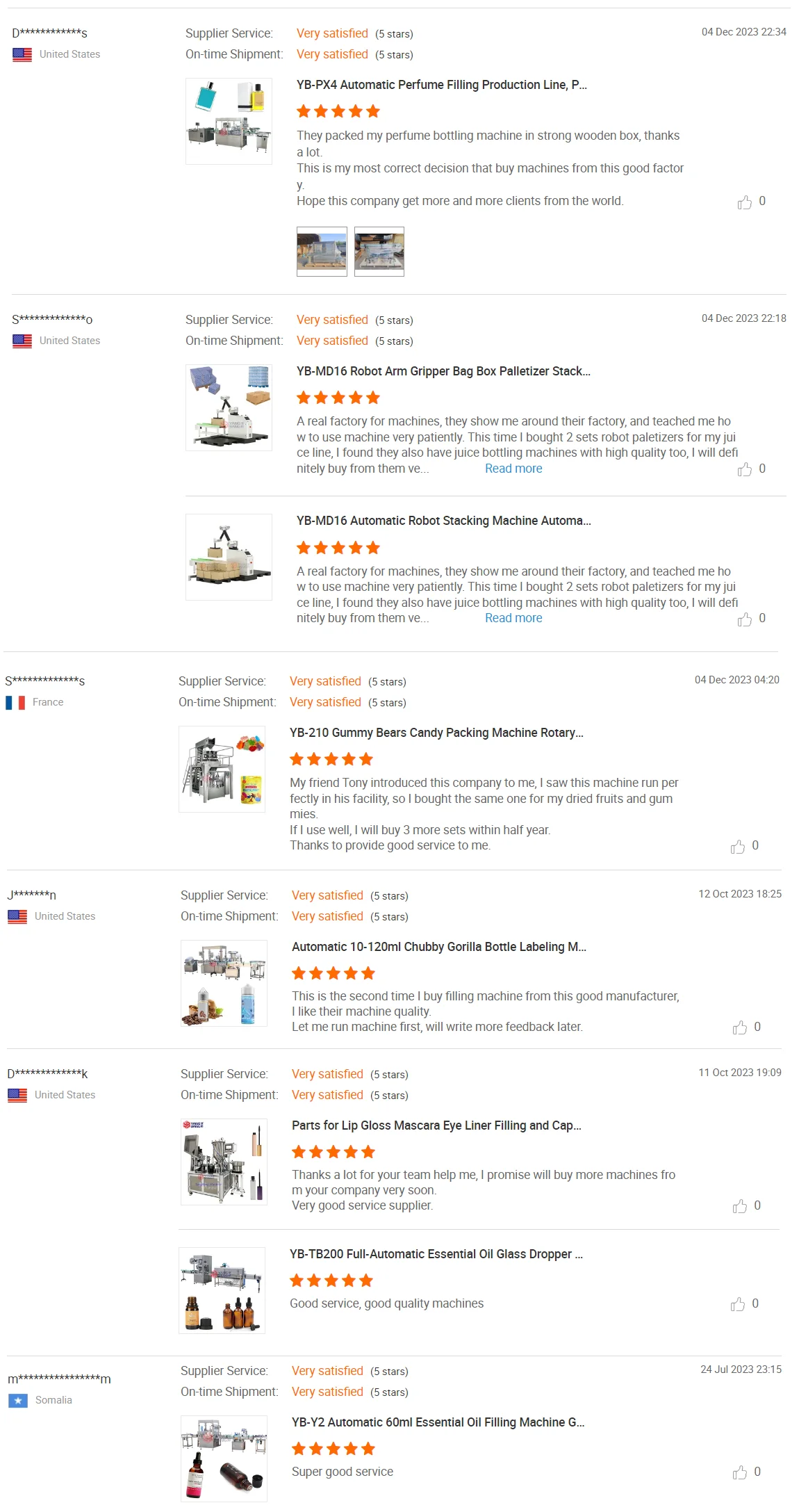This screenshot has height=1512, width=799.
Task: Expand Read more on Robot Stacking Machine review
Action: 513,618
